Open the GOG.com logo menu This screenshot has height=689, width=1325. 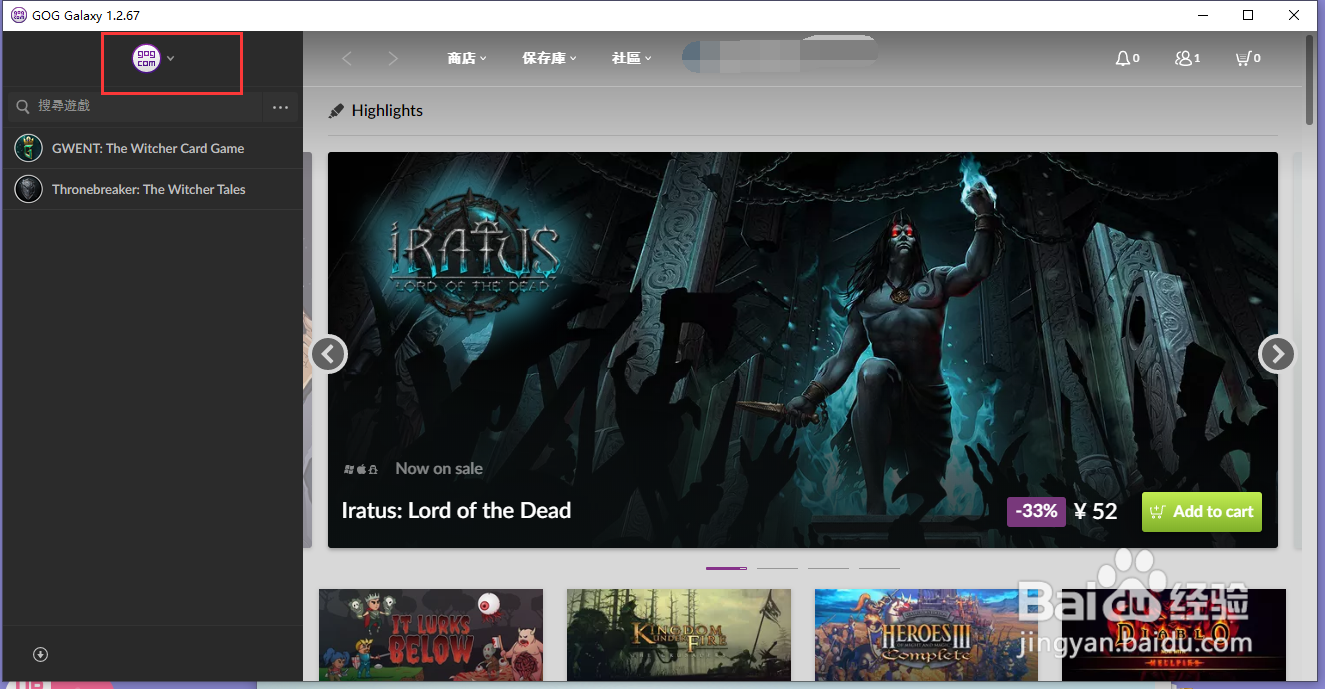pyautogui.click(x=146, y=59)
